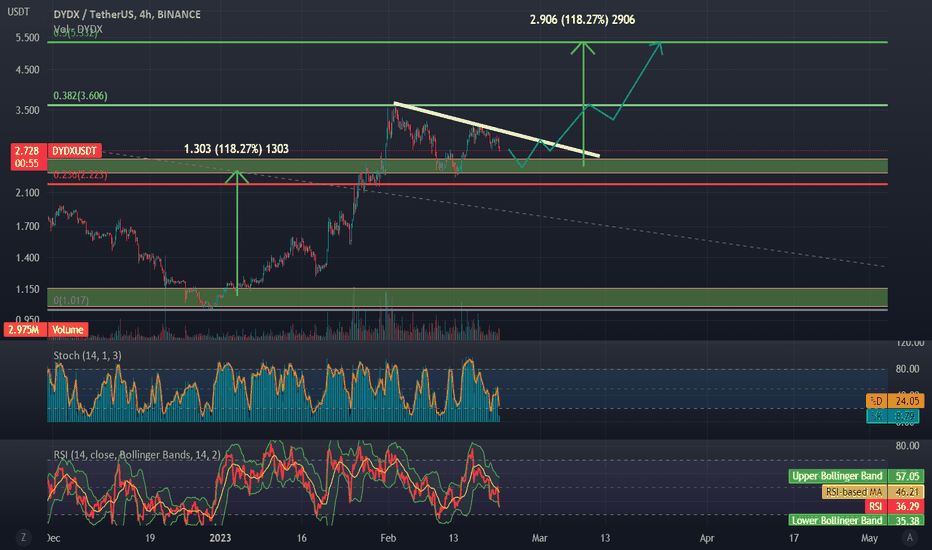Click the 00:55 countdown timer label
The image size is (932, 550).
coord(27,164)
